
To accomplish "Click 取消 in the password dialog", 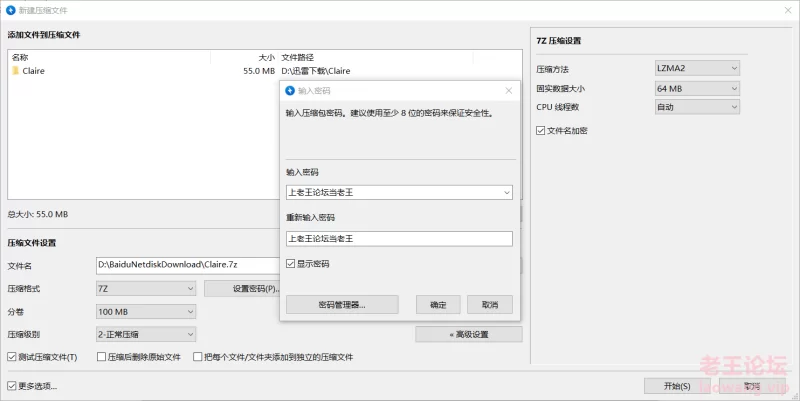I will pos(490,305).
